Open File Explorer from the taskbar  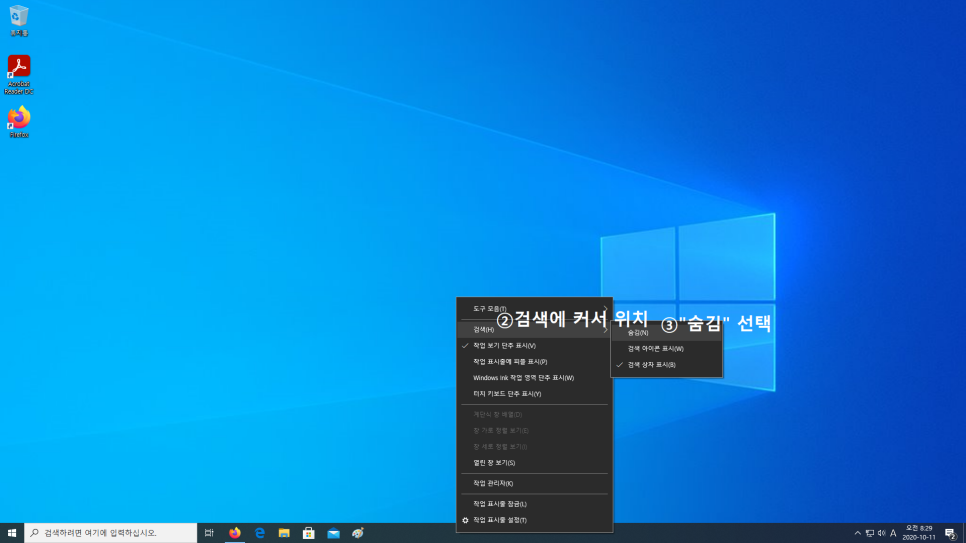coord(284,533)
